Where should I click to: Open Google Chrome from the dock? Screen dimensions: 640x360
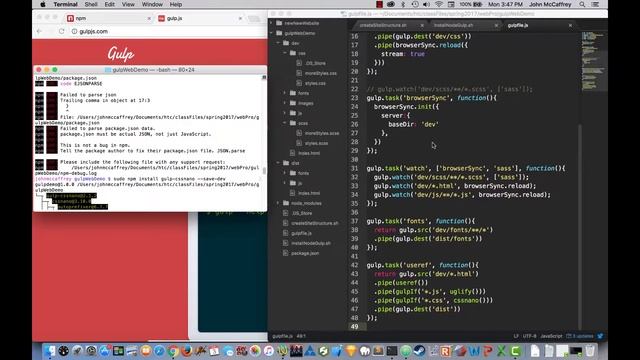point(173,351)
